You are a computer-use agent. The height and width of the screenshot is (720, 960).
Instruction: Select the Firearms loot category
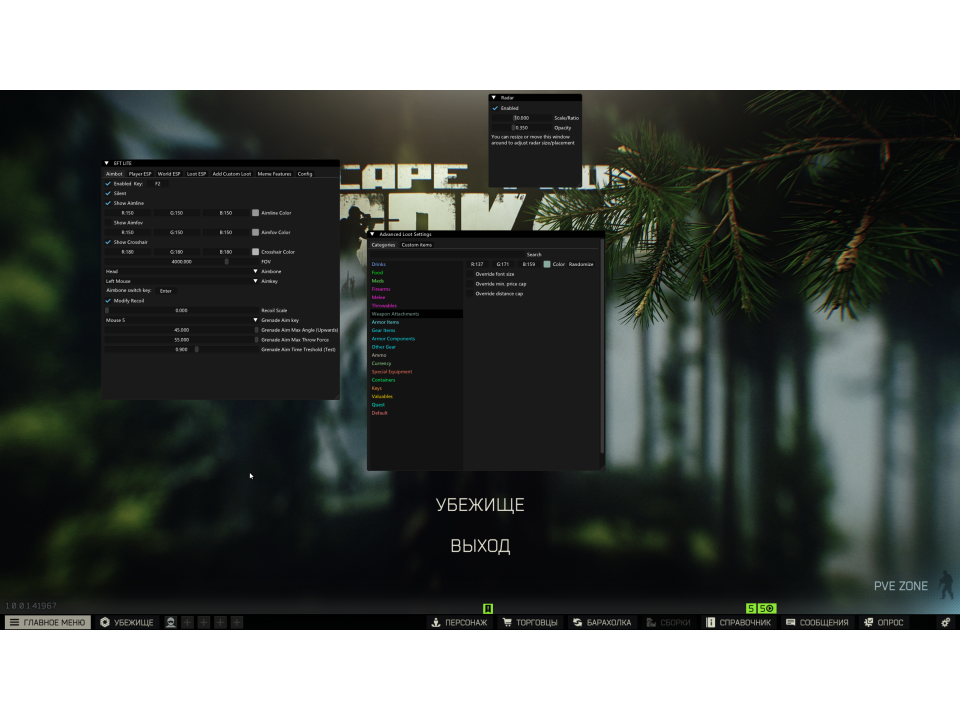(x=381, y=289)
